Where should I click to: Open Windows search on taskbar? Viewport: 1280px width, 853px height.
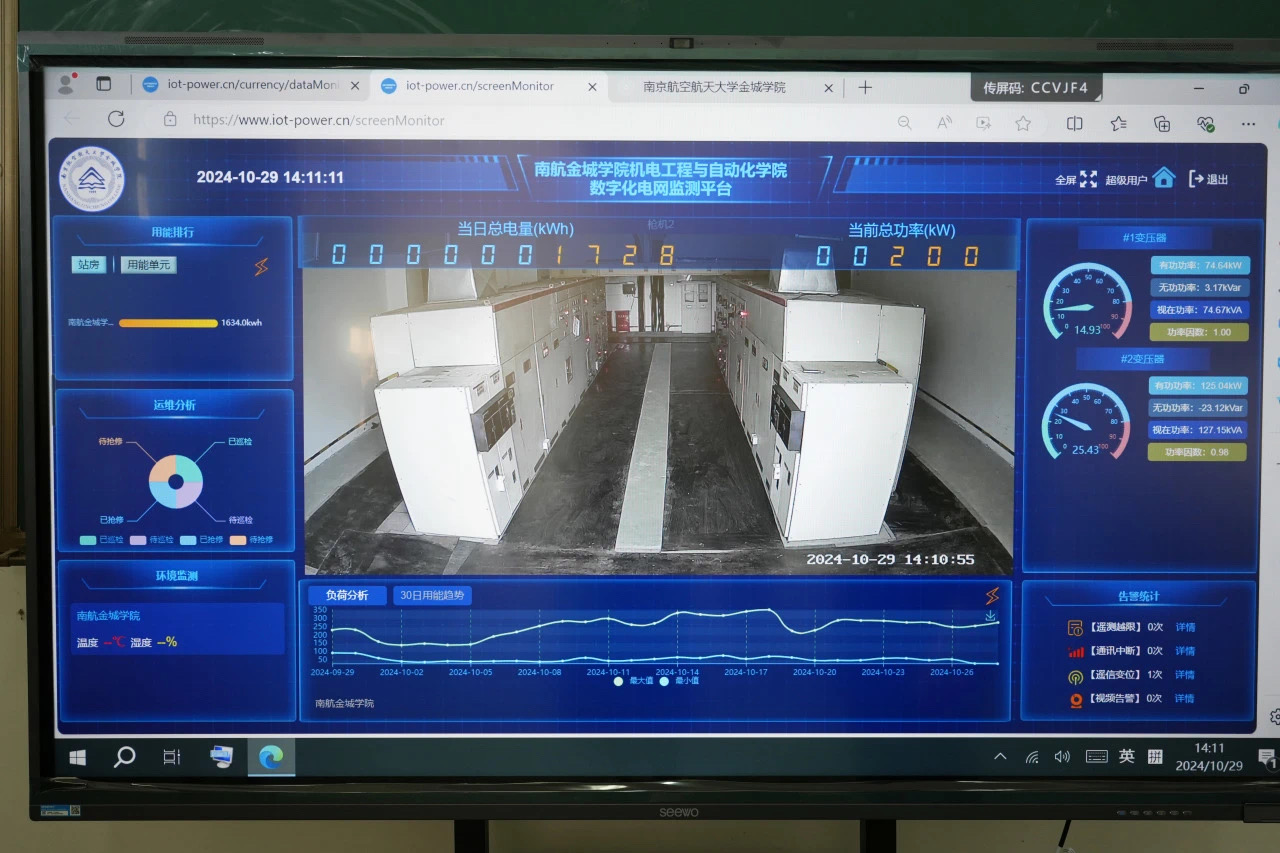point(124,757)
